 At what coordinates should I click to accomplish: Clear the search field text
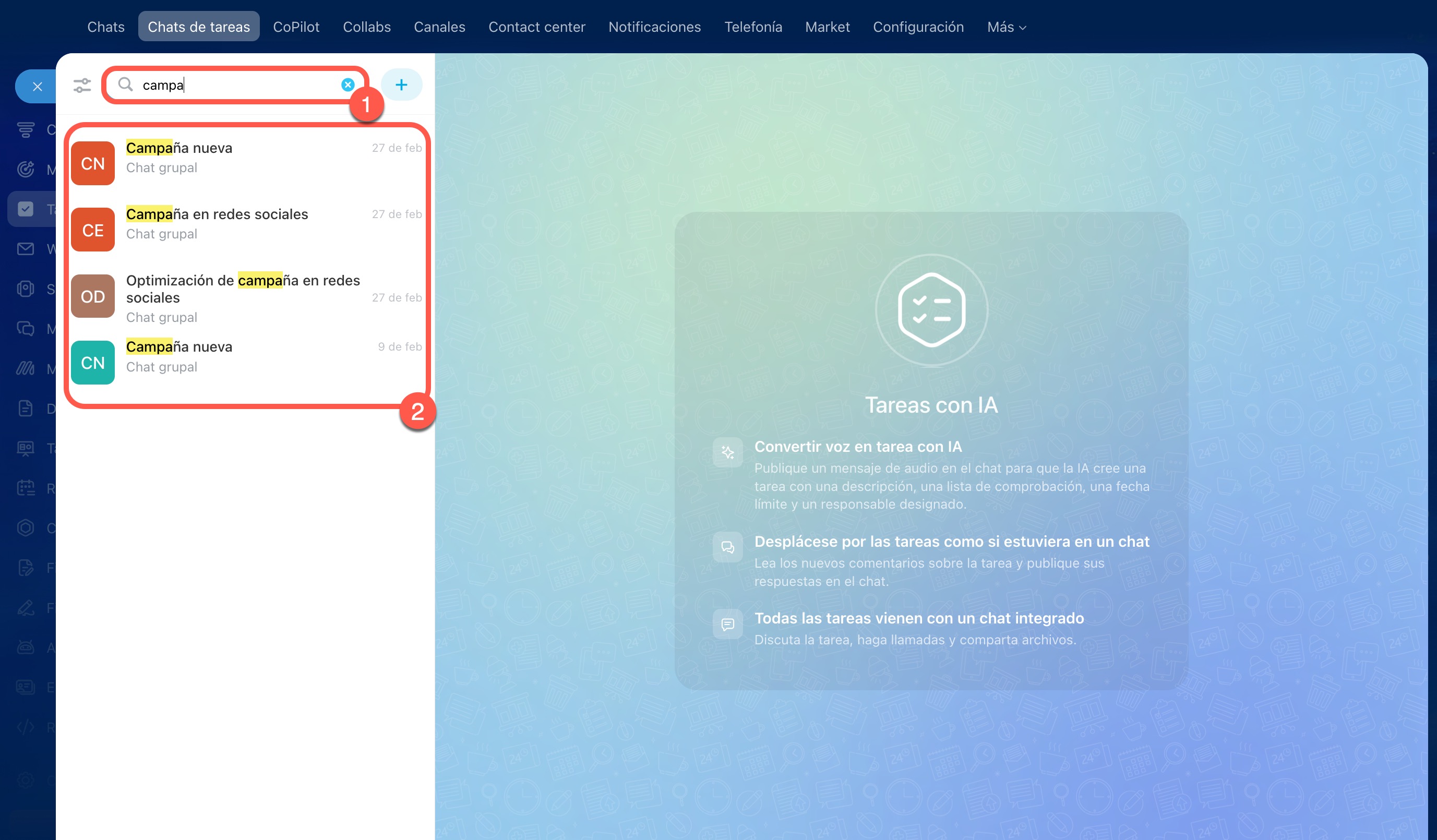click(x=348, y=85)
